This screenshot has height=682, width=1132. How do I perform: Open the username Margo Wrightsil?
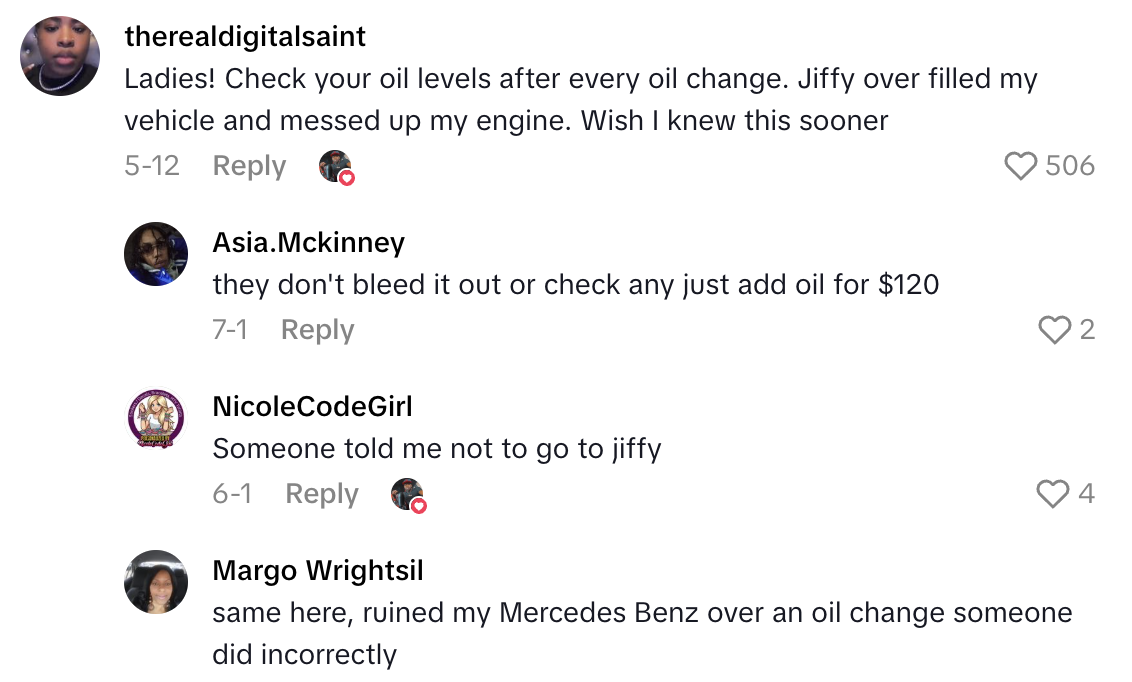point(317,570)
